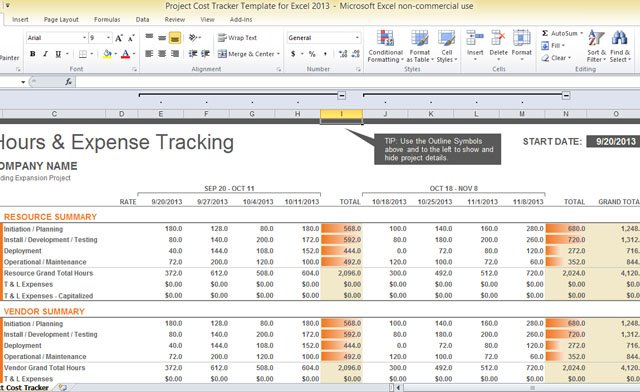Open Format as Table gallery

[420, 46]
